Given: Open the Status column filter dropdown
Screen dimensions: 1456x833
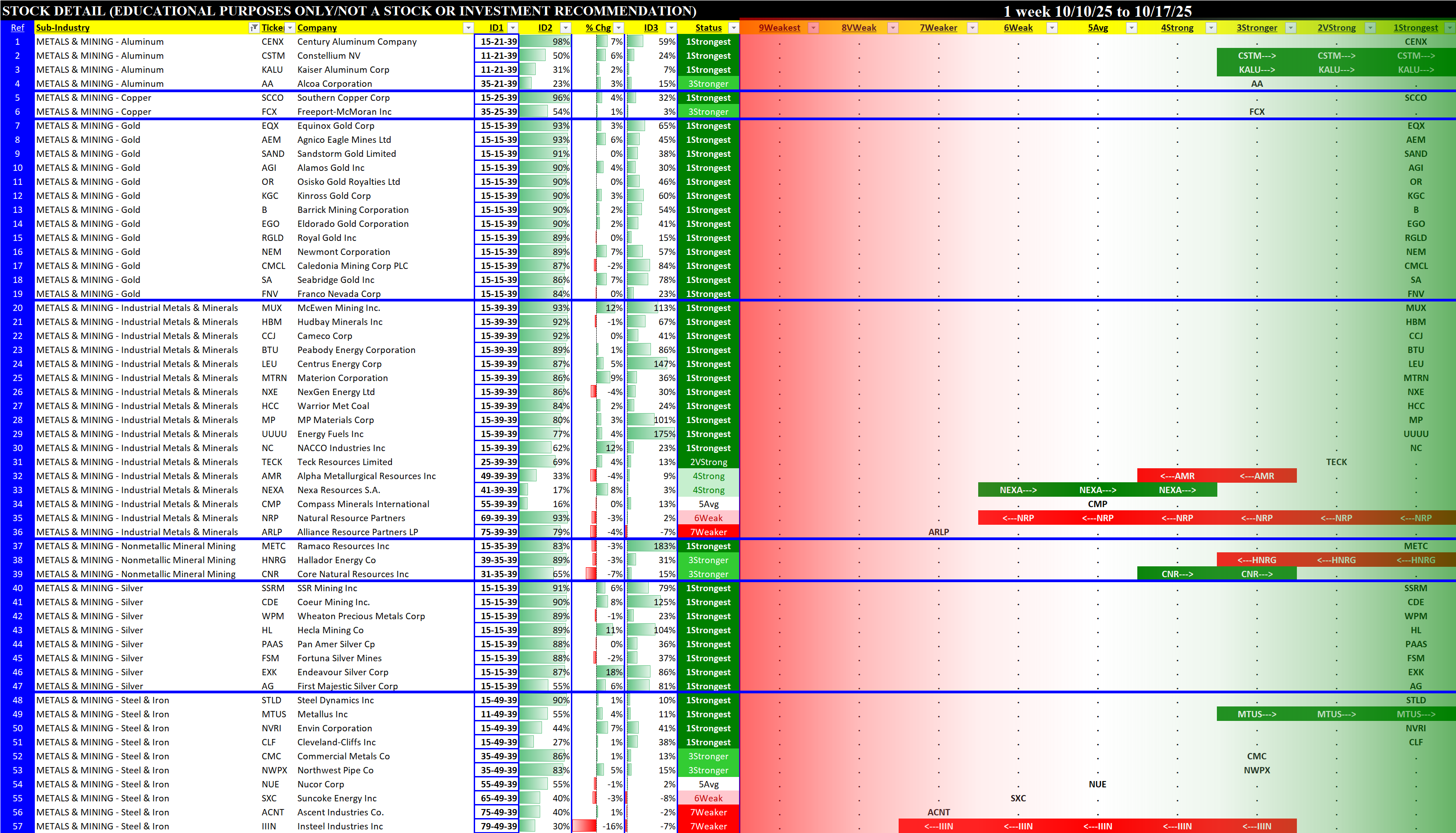Looking at the screenshot, I should pyautogui.click(x=734, y=28).
